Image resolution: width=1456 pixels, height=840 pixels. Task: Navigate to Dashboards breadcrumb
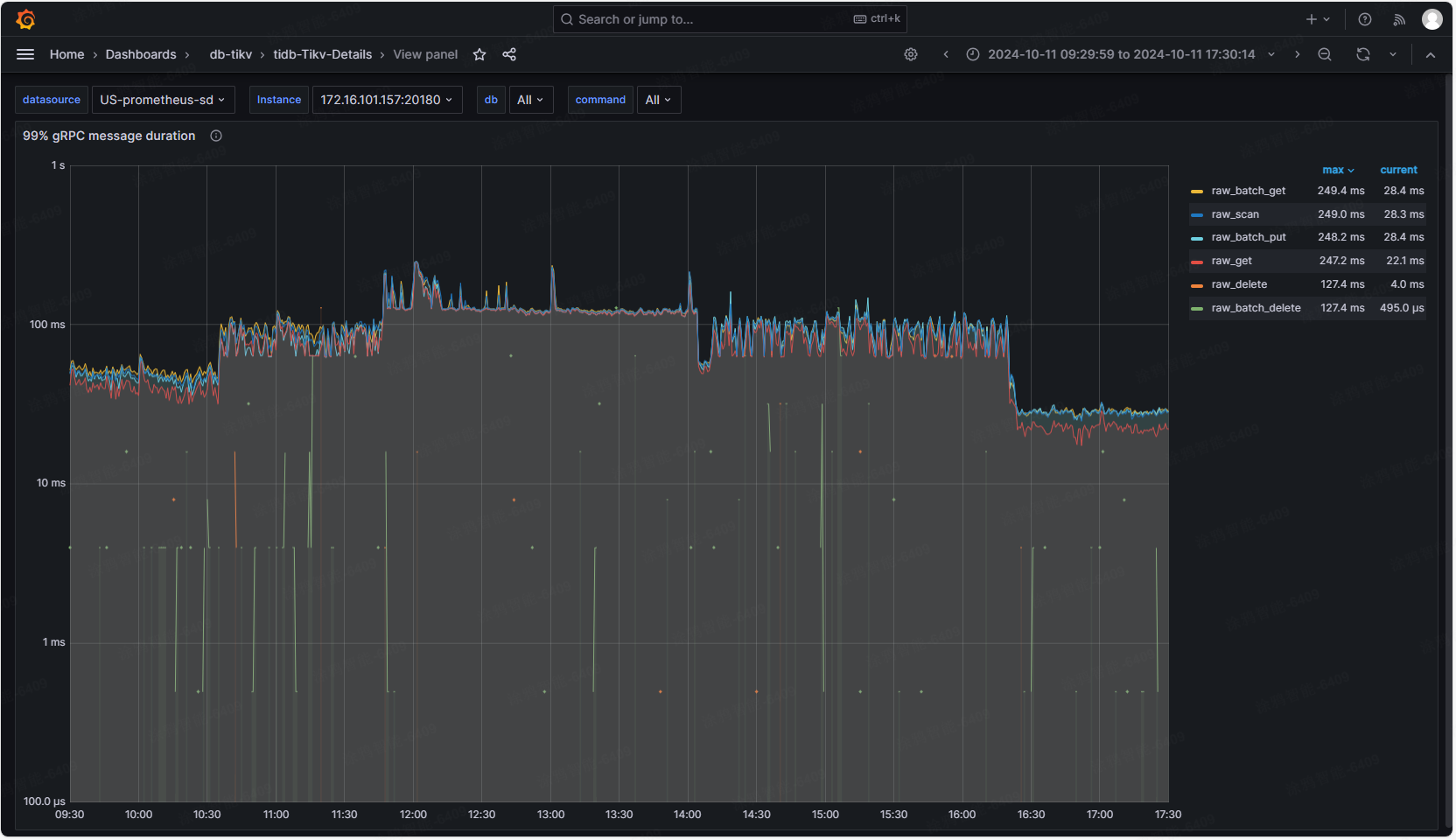click(x=141, y=54)
